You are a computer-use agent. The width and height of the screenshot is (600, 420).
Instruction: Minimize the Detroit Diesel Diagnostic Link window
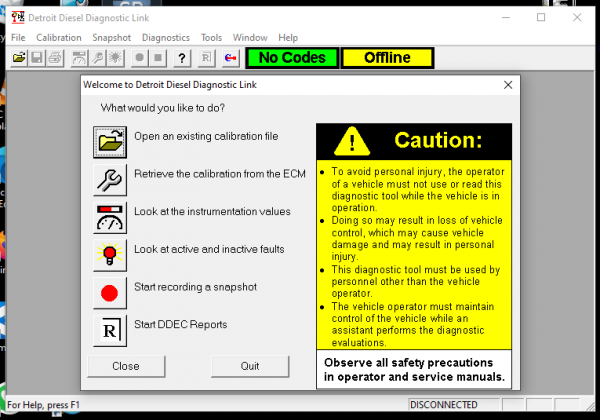tap(506, 17)
